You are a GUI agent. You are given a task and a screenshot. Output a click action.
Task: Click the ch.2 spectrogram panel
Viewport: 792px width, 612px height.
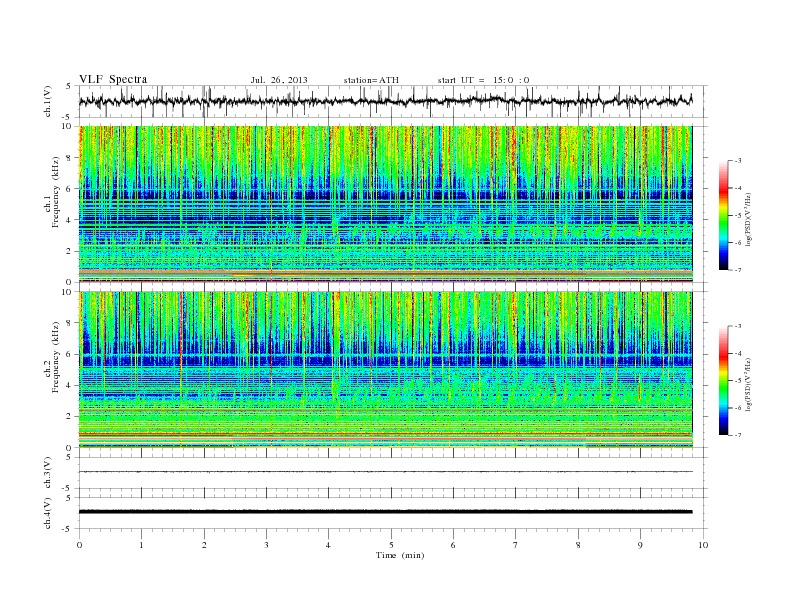385,369
